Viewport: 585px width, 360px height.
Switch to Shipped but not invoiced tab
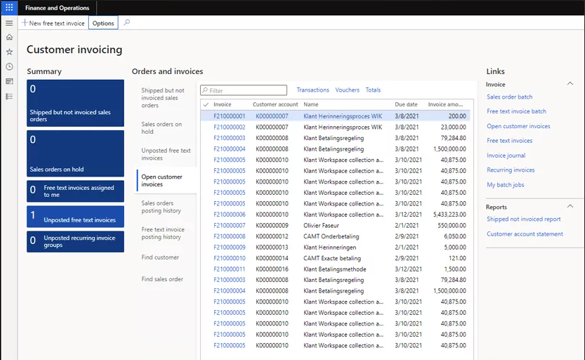tap(164, 98)
